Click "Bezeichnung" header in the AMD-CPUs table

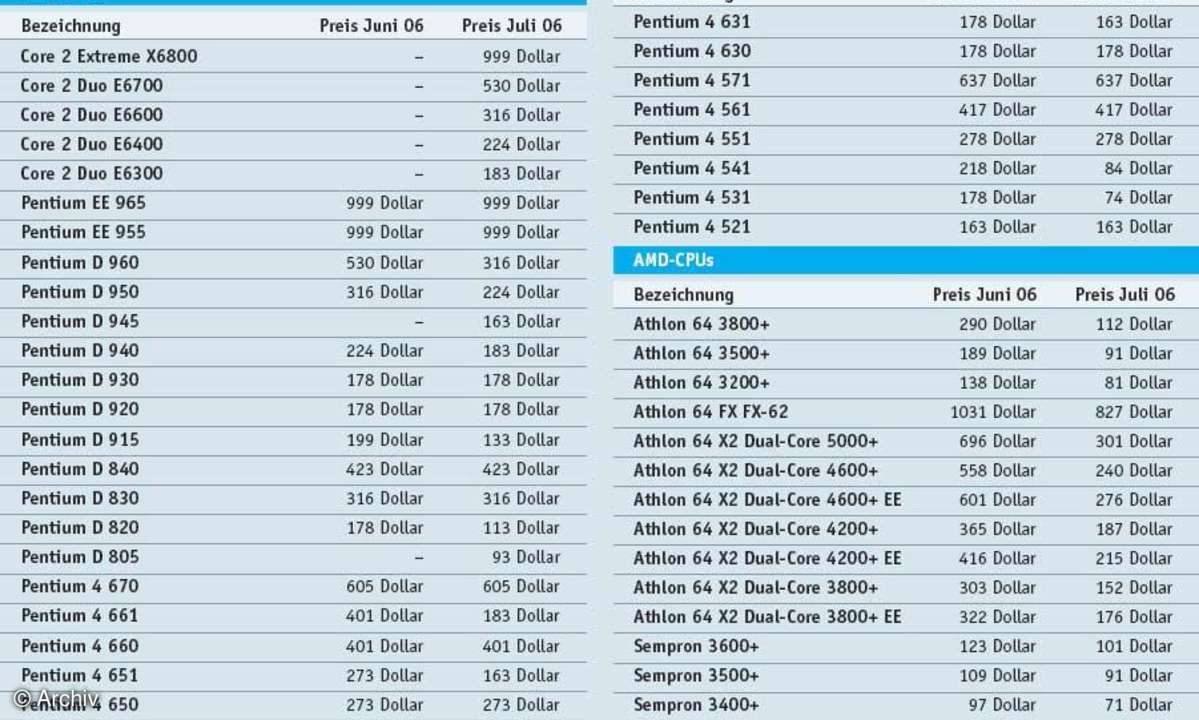pos(684,295)
